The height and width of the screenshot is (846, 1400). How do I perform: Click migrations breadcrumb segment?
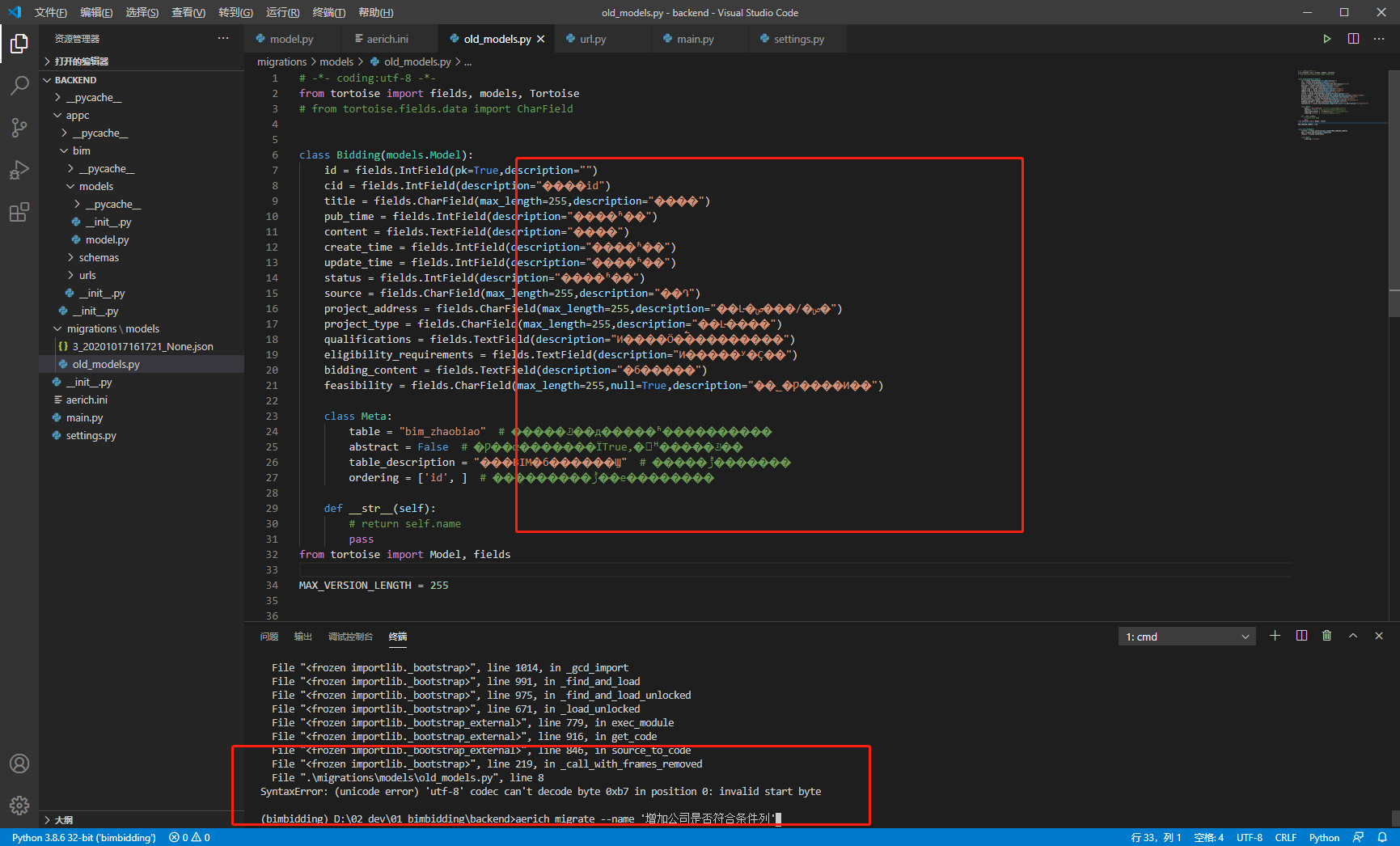[x=281, y=61]
